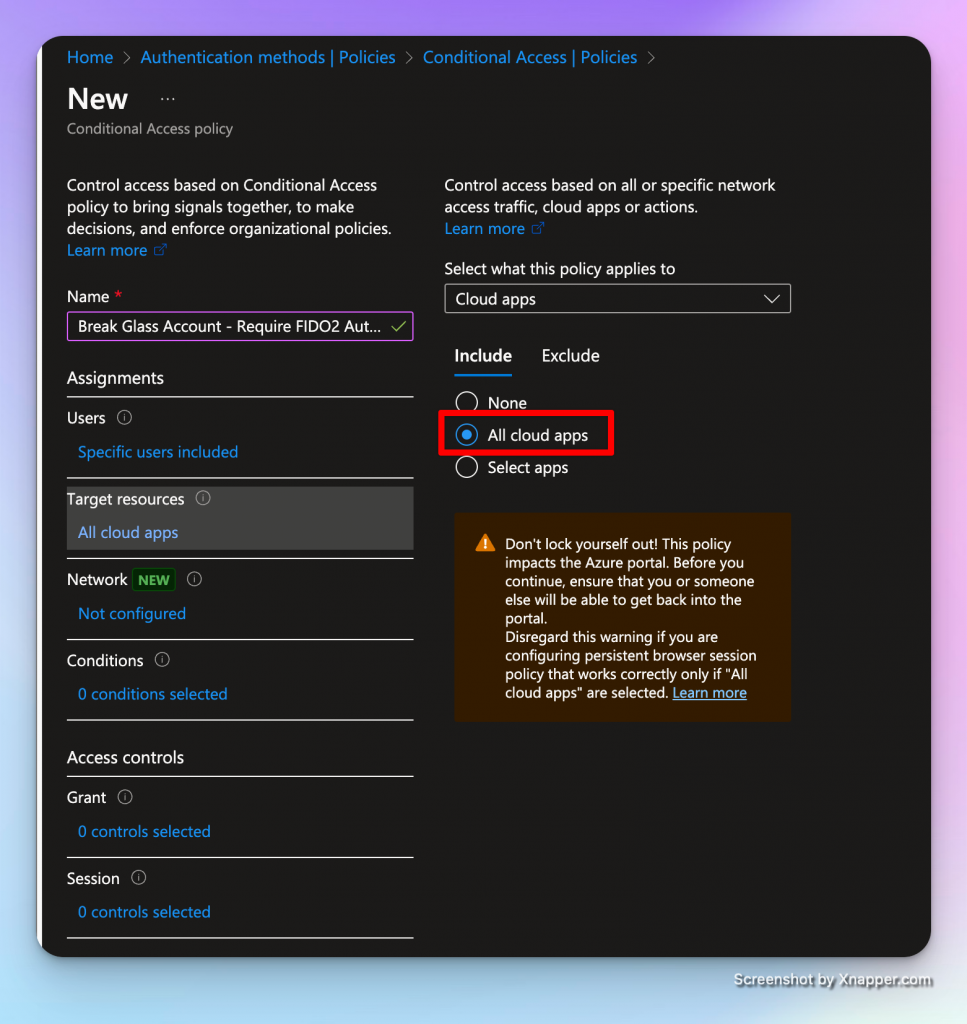Expand the Conditional Access | Policies breadcrumb chevron

coord(652,58)
